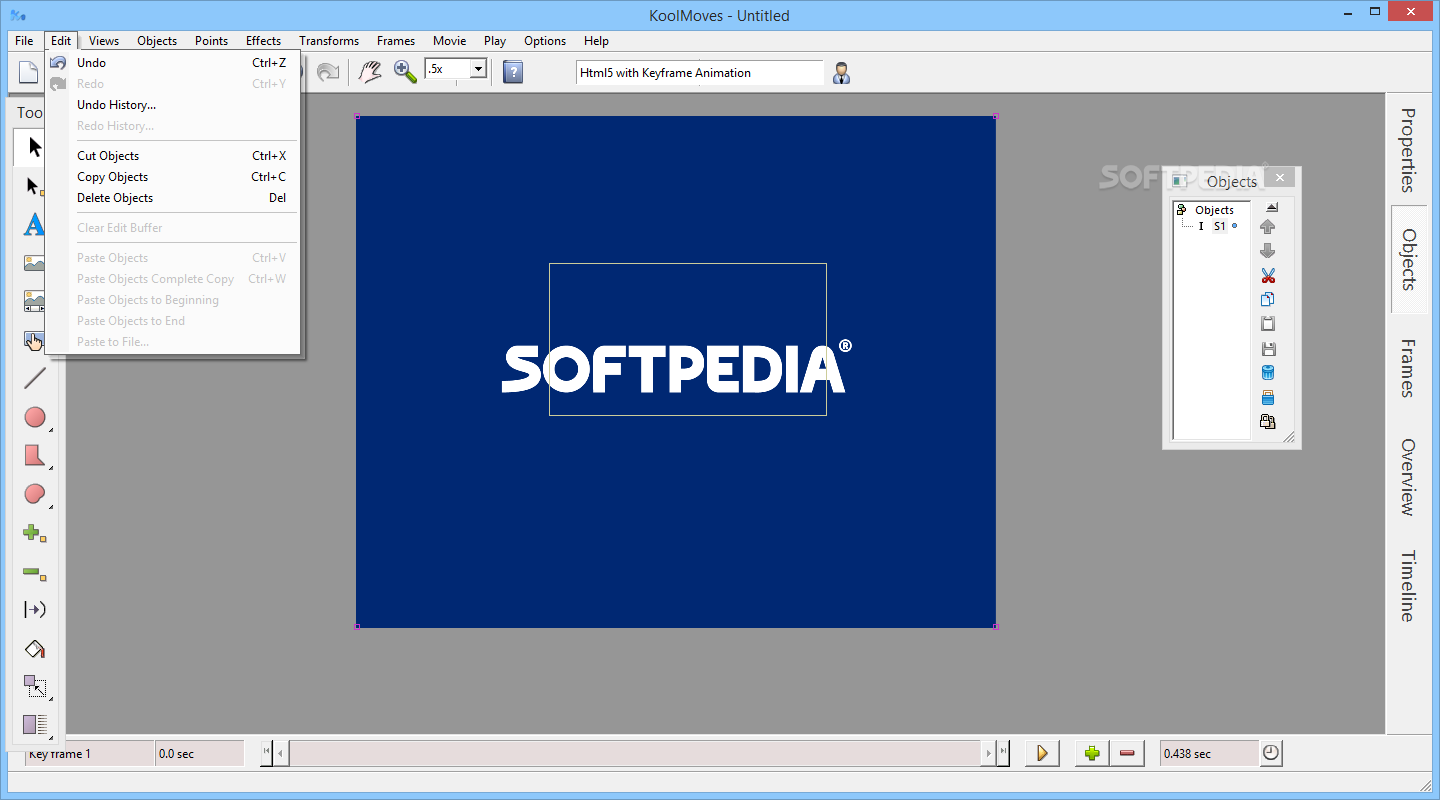Choose Undo from the Edit menu
This screenshot has height=800, width=1440.
172,63
